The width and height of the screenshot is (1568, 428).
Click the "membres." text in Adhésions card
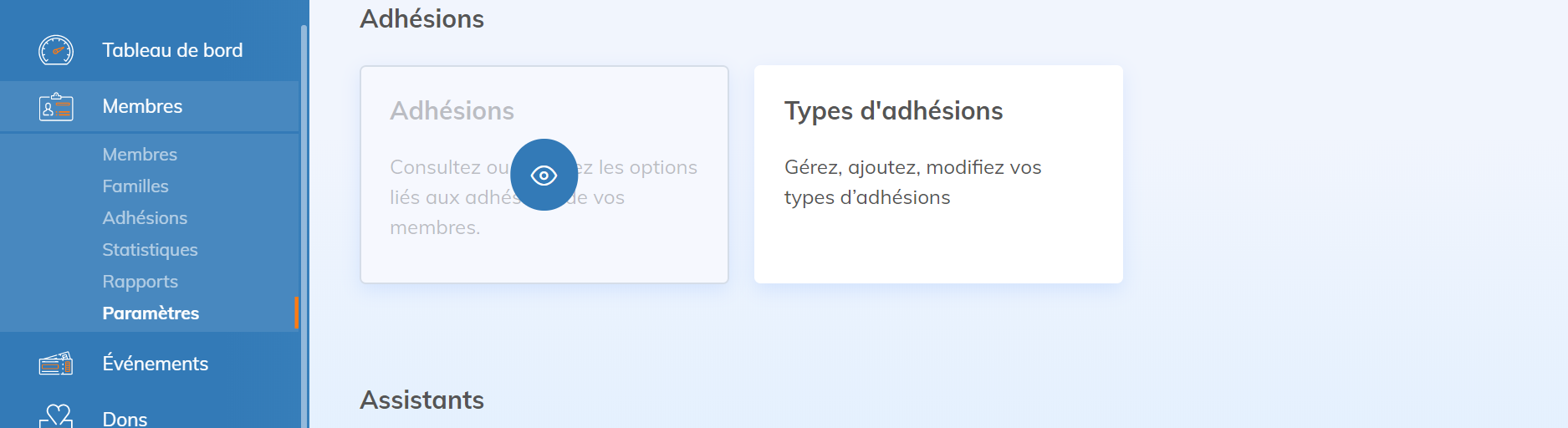435,227
